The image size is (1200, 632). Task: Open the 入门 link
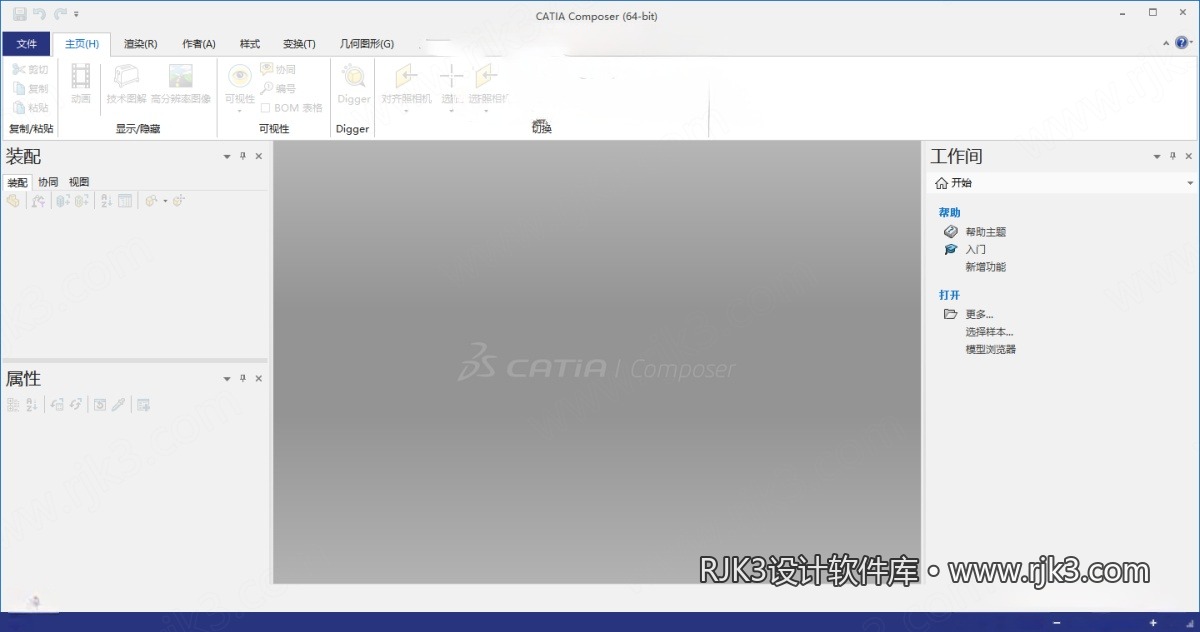pyautogui.click(x=975, y=250)
